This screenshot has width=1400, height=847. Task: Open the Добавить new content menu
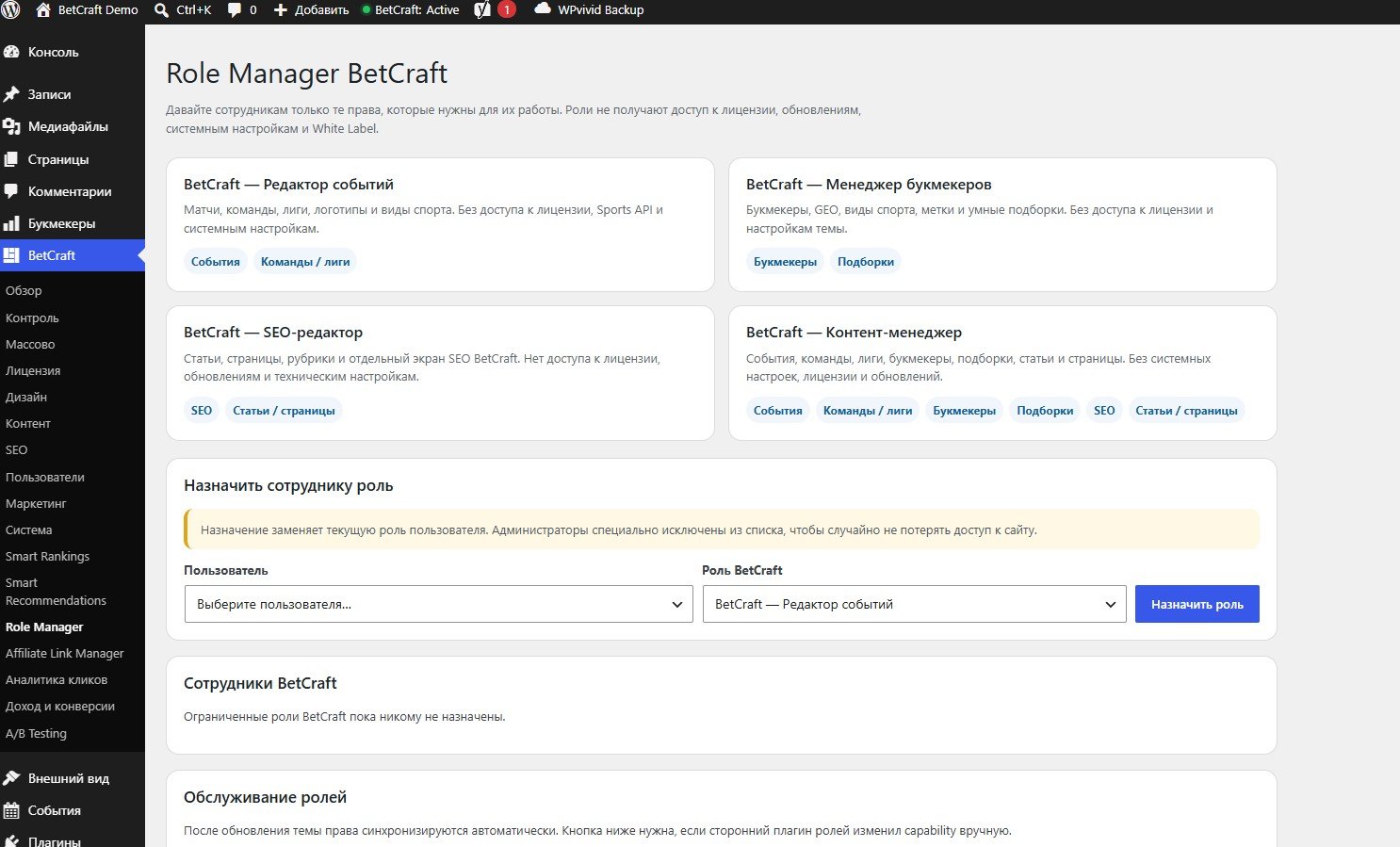[311, 10]
